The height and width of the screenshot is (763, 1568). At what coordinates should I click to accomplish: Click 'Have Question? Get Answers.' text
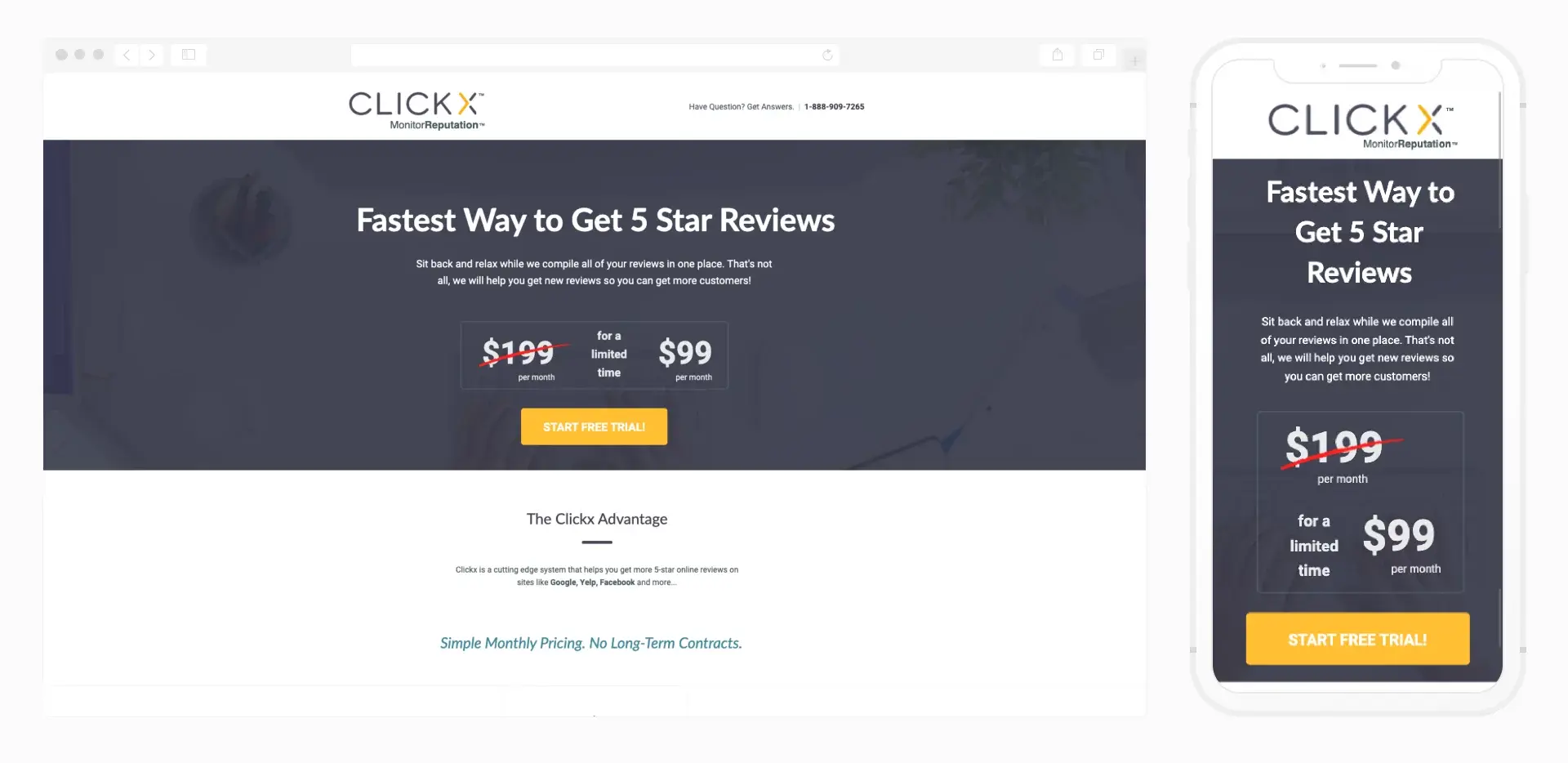pos(741,106)
